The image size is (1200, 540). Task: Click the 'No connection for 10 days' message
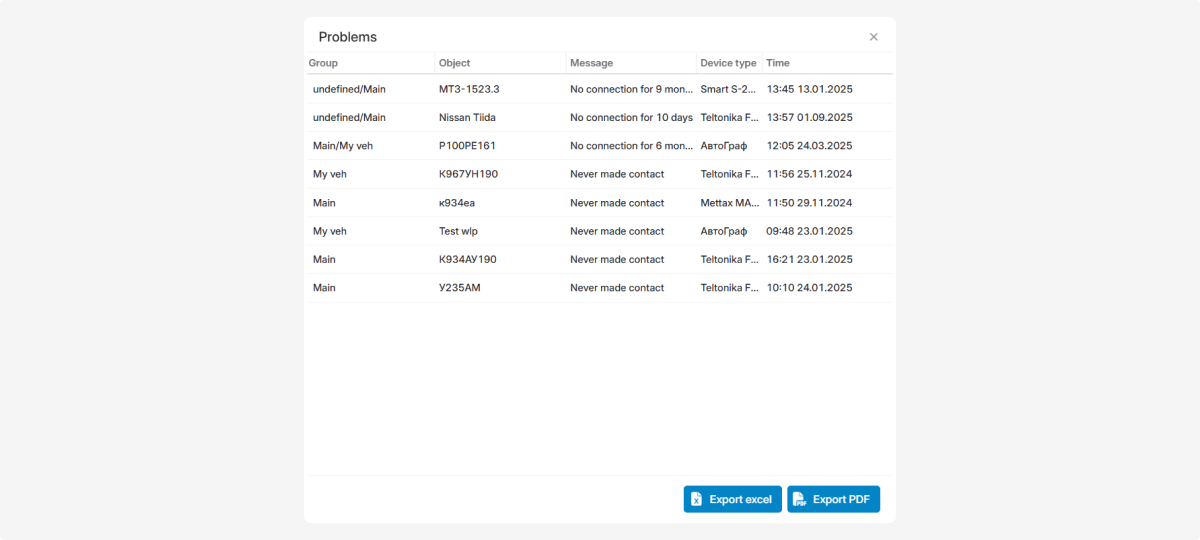(631, 117)
